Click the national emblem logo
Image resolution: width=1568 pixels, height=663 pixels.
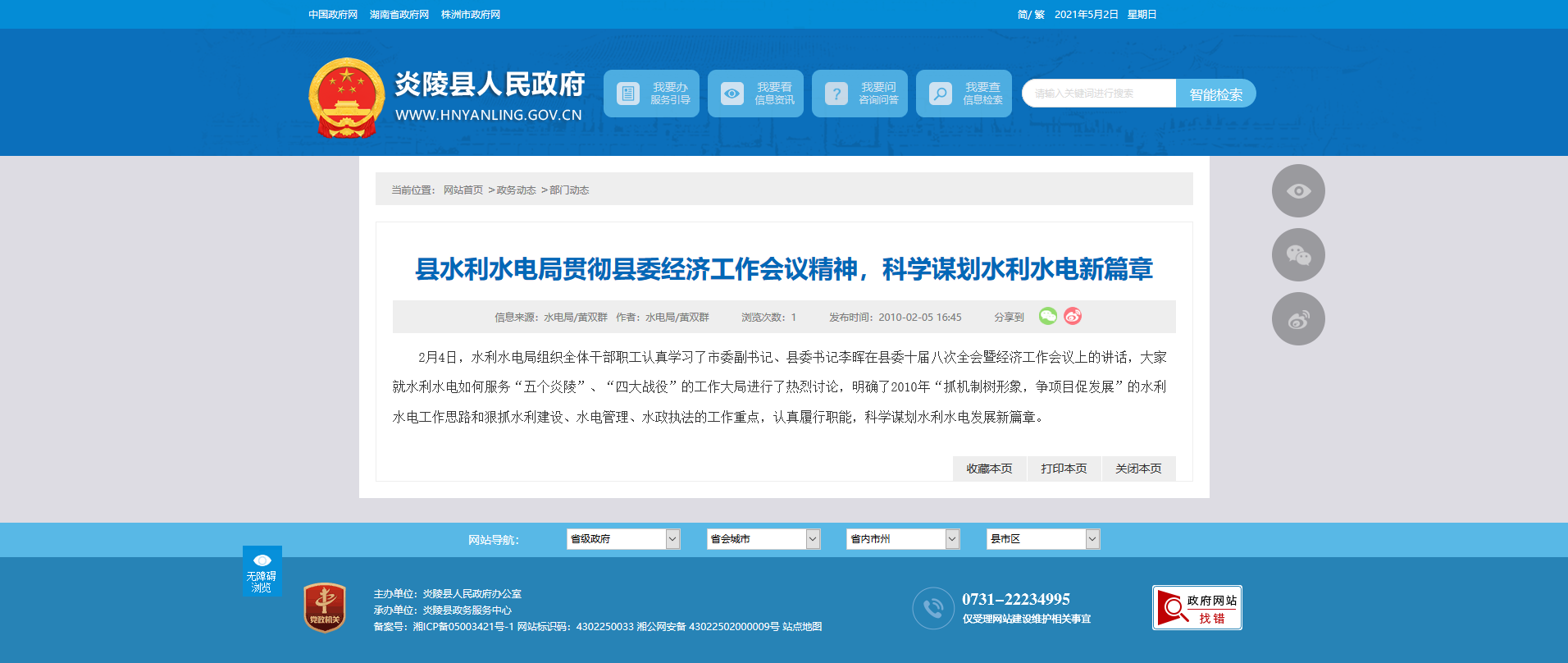click(346, 98)
